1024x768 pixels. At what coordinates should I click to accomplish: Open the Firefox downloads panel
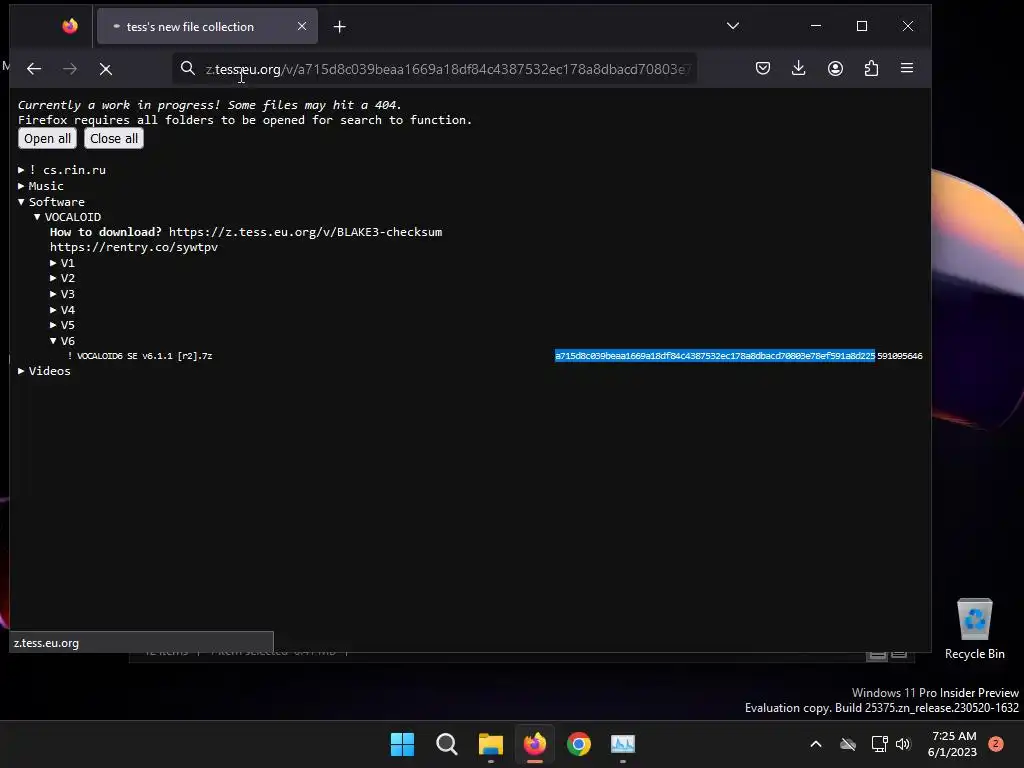799,69
